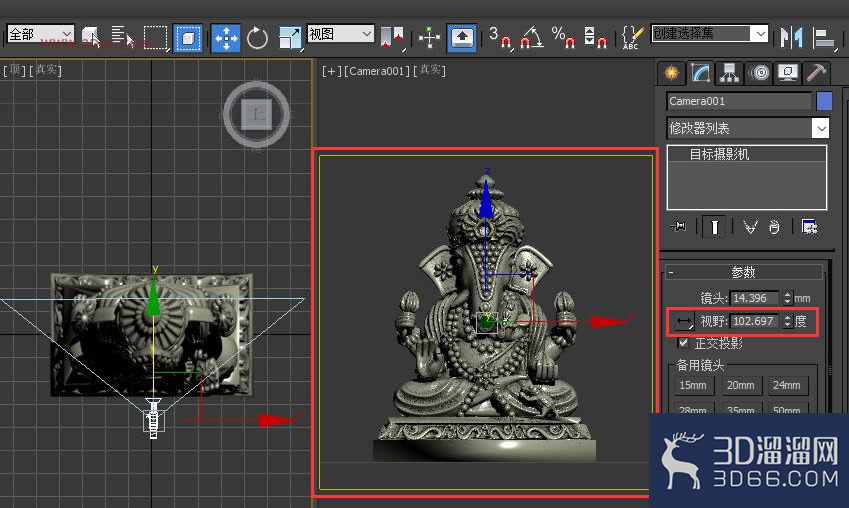Click the ViewCube 上 face in top viewport

pos(256,114)
